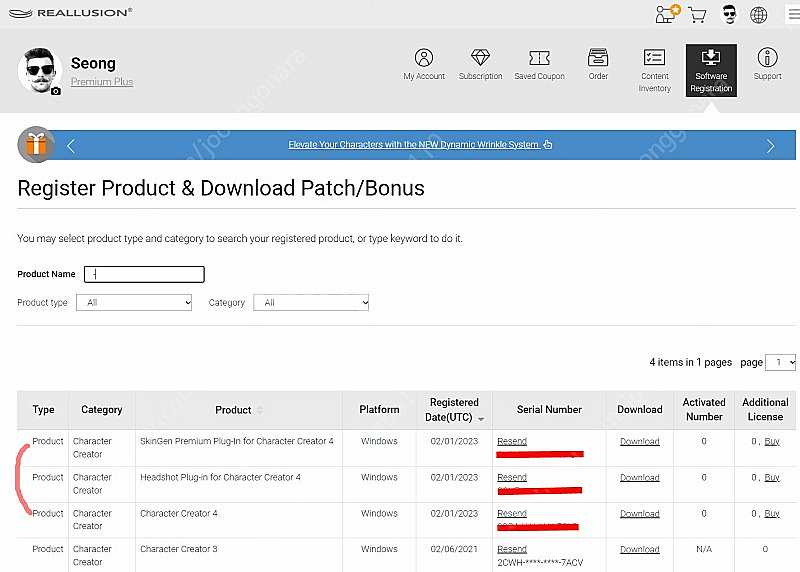Open the Dynamic Wrinkle System banner link
Viewport: 800px width, 572px height.
(x=420, y=144)
